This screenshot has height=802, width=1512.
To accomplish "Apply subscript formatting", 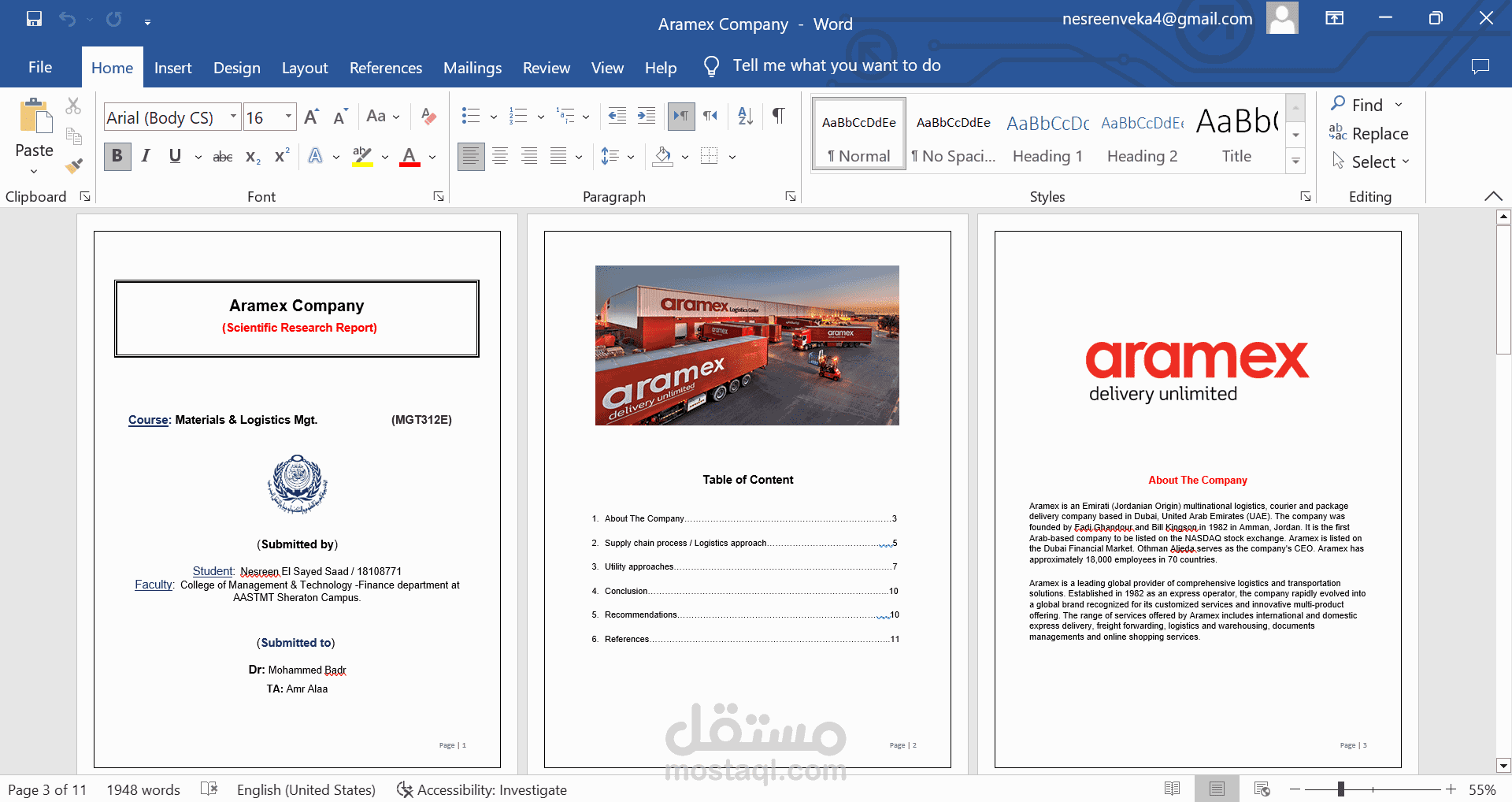I will [253, 157].
